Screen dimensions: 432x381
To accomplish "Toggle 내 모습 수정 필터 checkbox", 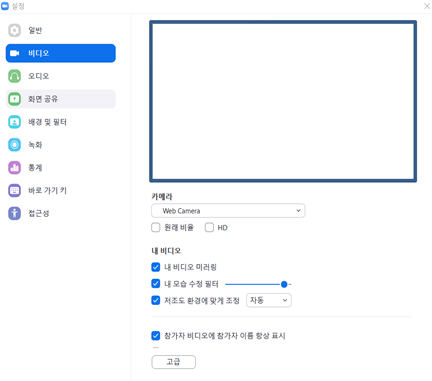I will click(x=156, y=284).
